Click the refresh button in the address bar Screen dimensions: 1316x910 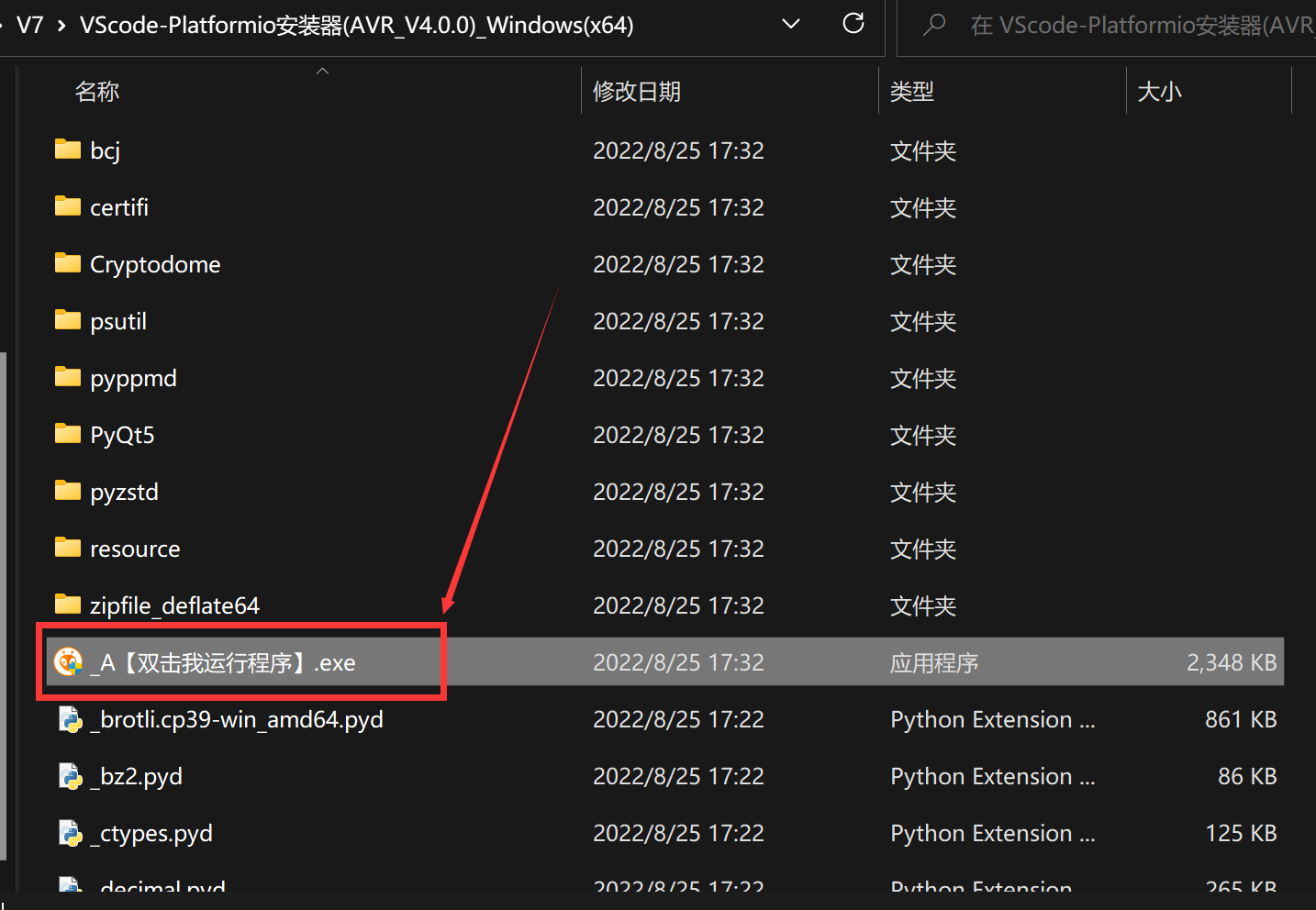[x=853, y=25]
